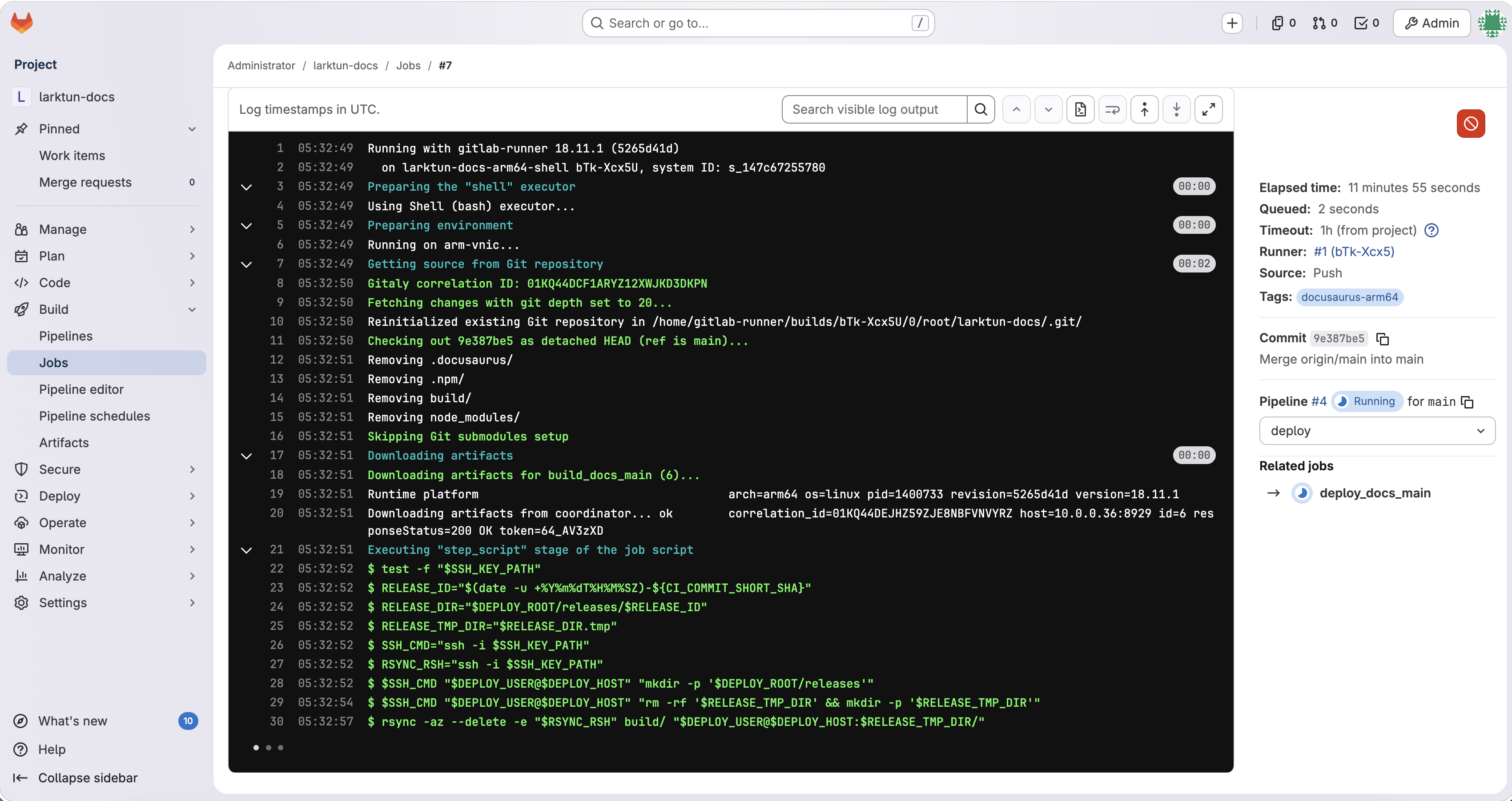Toggle line wrapping in the job log
The image size is (1512, 801).
coord(1113,109)
